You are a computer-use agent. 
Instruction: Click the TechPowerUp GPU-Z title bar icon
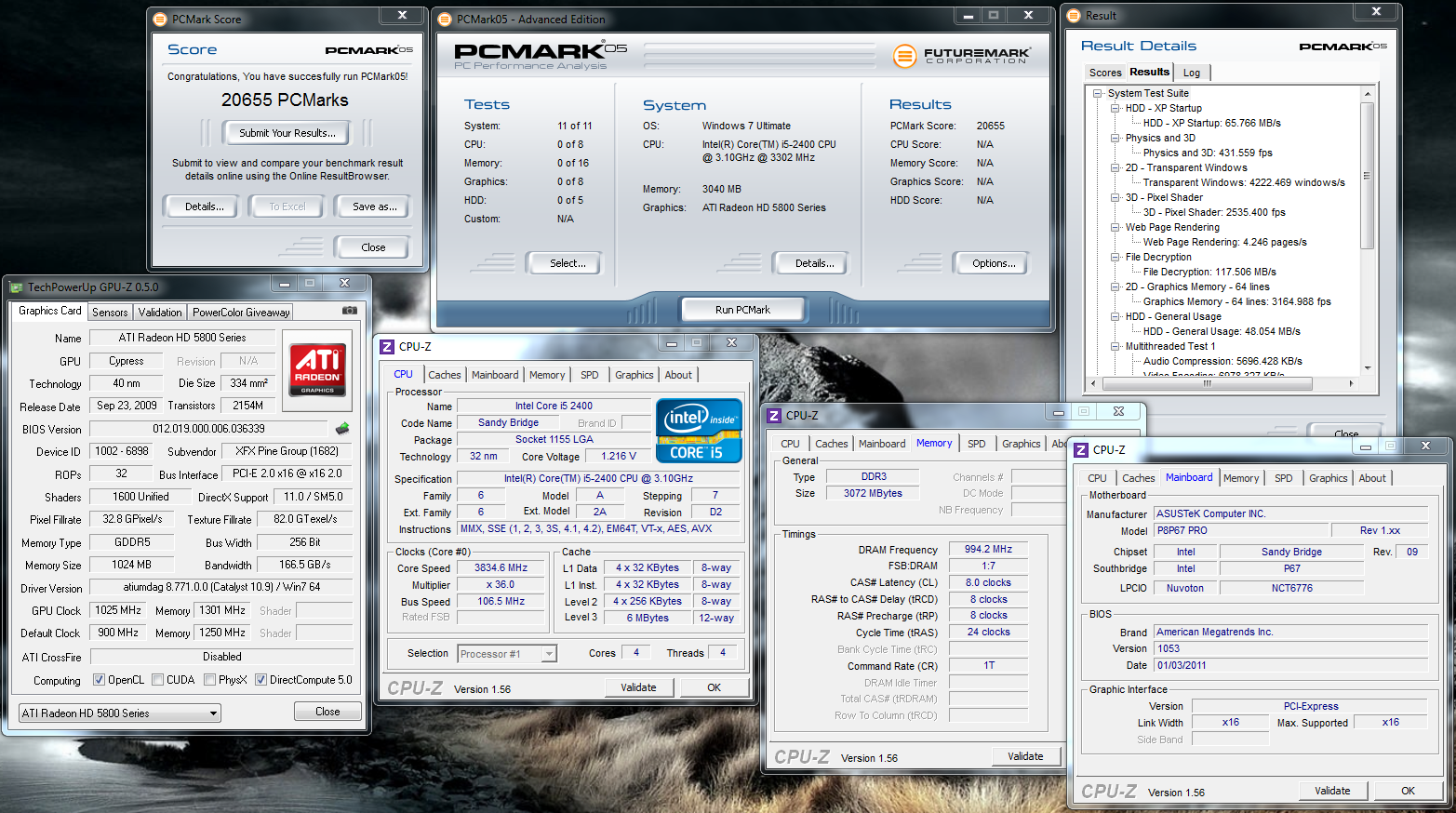[16, 287]
